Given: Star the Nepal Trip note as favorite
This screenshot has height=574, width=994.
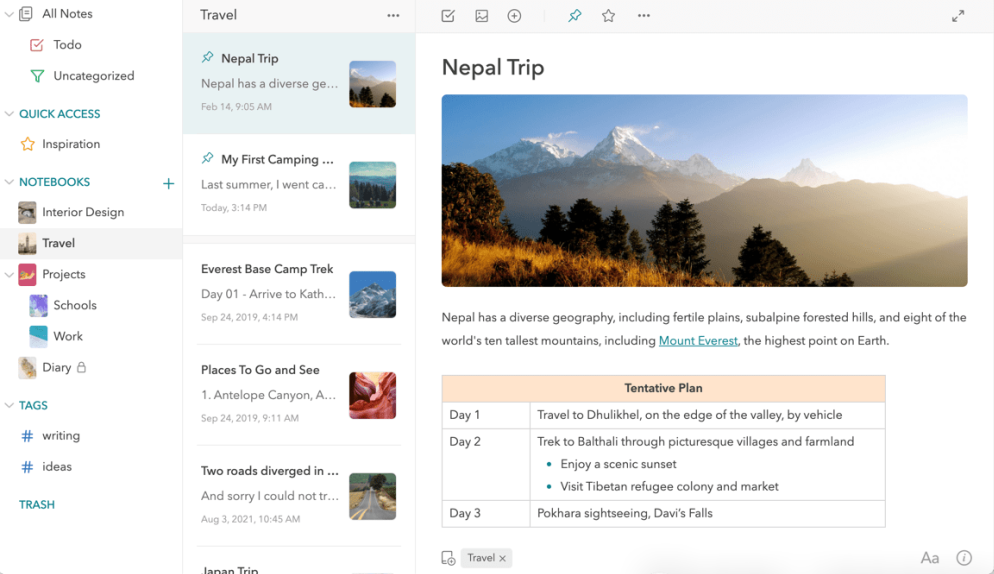Looking at the screenshot, I should [x=609, y=16].
